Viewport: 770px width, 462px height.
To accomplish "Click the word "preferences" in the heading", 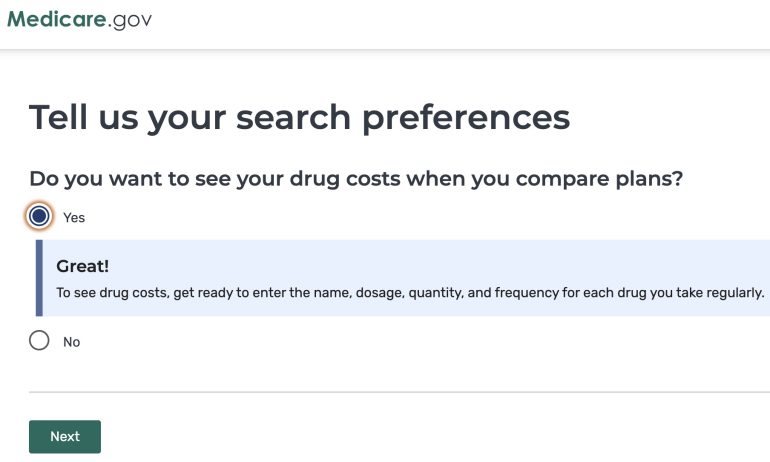I will pyautogui.click(x=466, y=117).
